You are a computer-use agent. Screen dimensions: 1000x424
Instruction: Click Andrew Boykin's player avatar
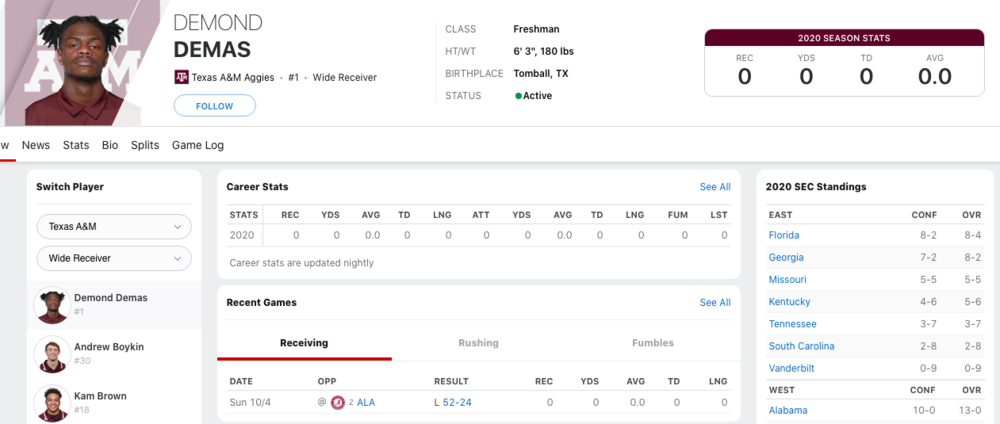(51, 353)
